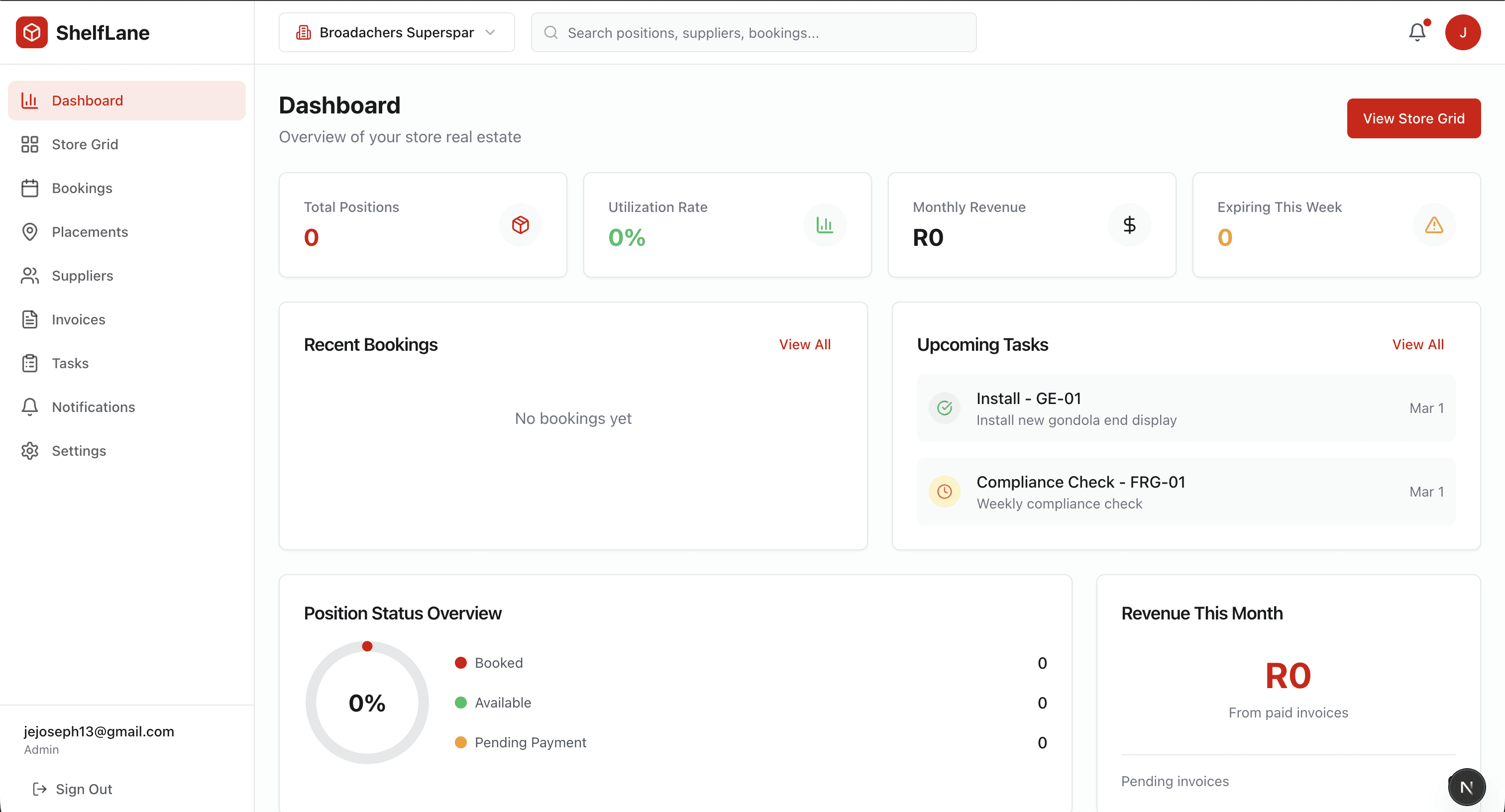Expand Recent Bookings with View All

click(x=805, y=344)
